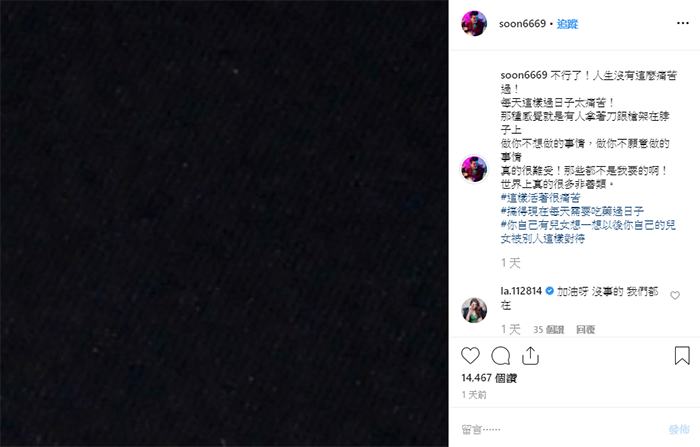Save post with bookmark icon
The height and width of the screenshot is (447, 700).
(x=682, y=355)
